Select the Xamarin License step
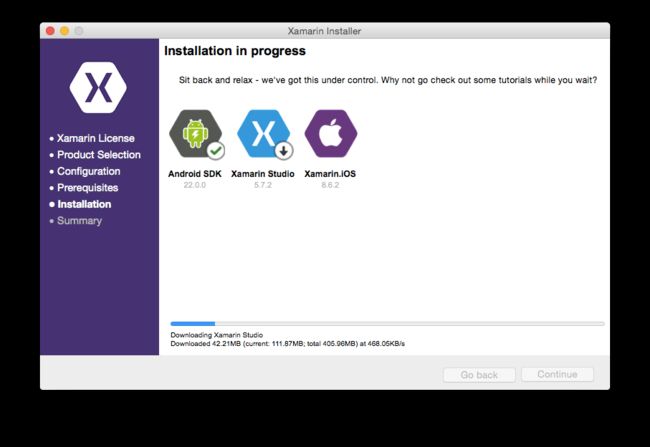Viewport: 650px width, 447px height. 96,138
